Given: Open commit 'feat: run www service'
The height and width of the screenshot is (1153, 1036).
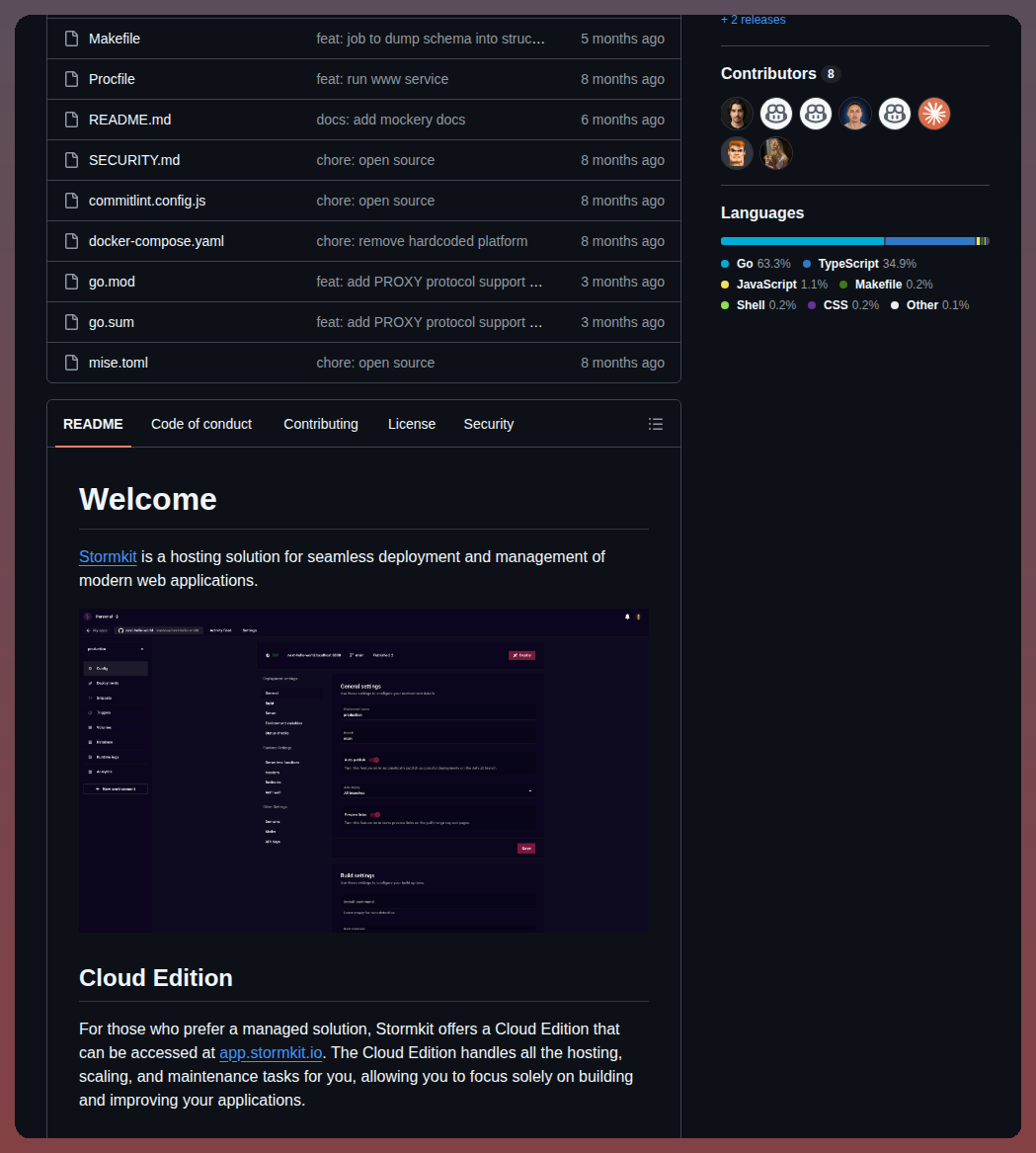Looking at the screenshot, I should pos(382,79).
